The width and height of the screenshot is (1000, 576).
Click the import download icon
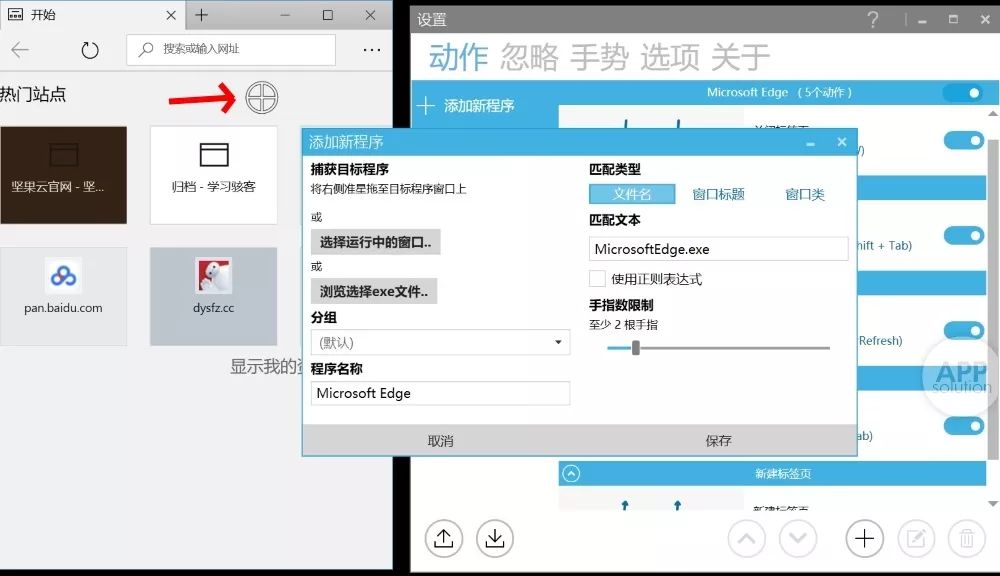click(x=495, y=538)
